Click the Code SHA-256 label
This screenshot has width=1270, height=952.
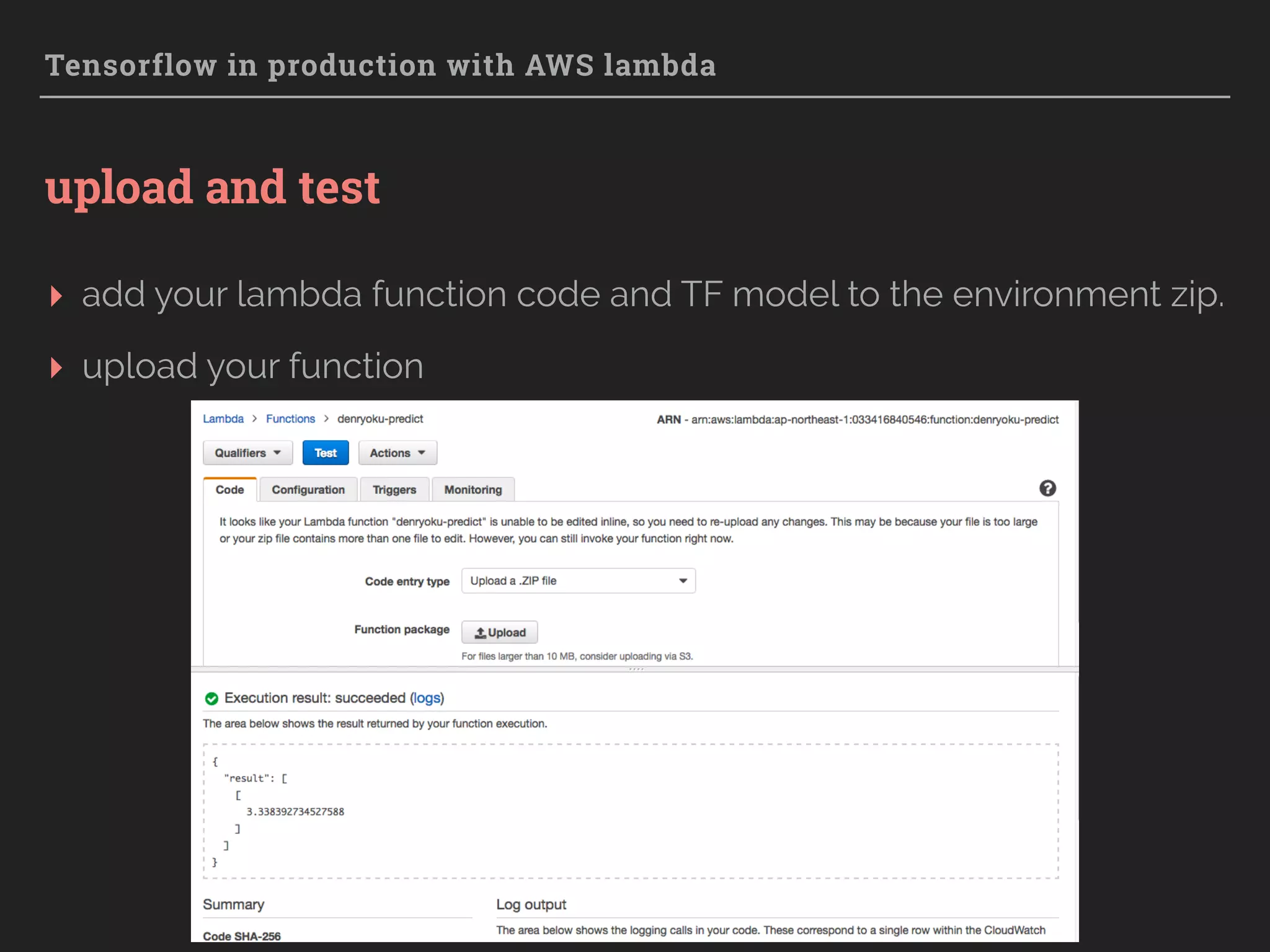pos(242,937)
